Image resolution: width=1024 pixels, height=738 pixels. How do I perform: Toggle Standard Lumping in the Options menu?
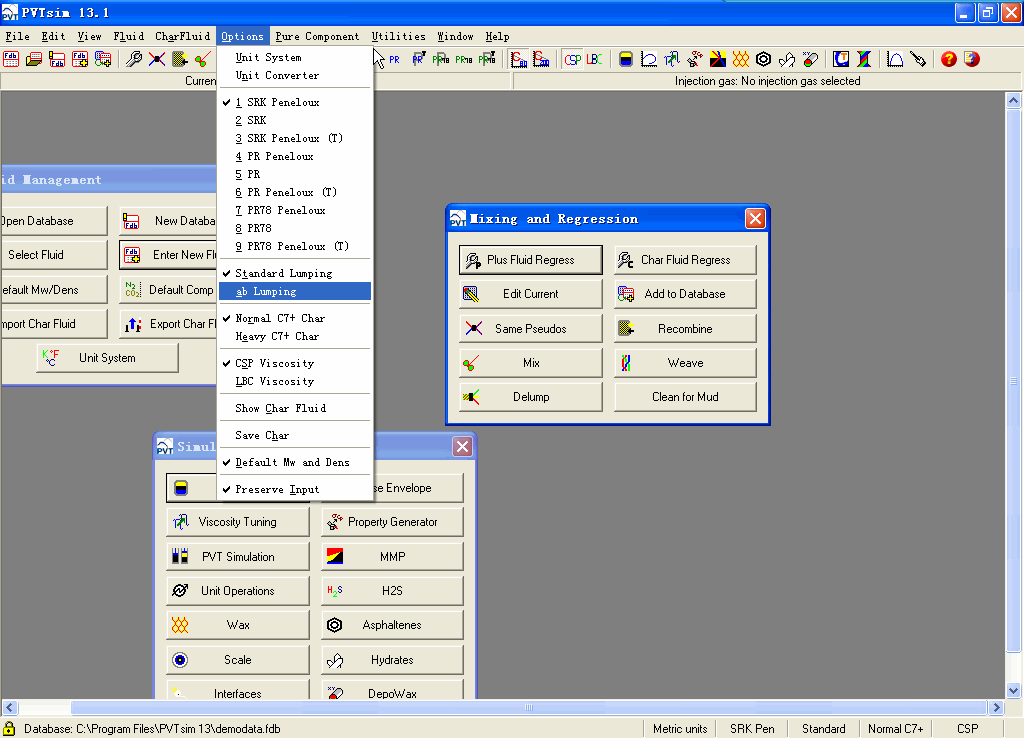295,274
